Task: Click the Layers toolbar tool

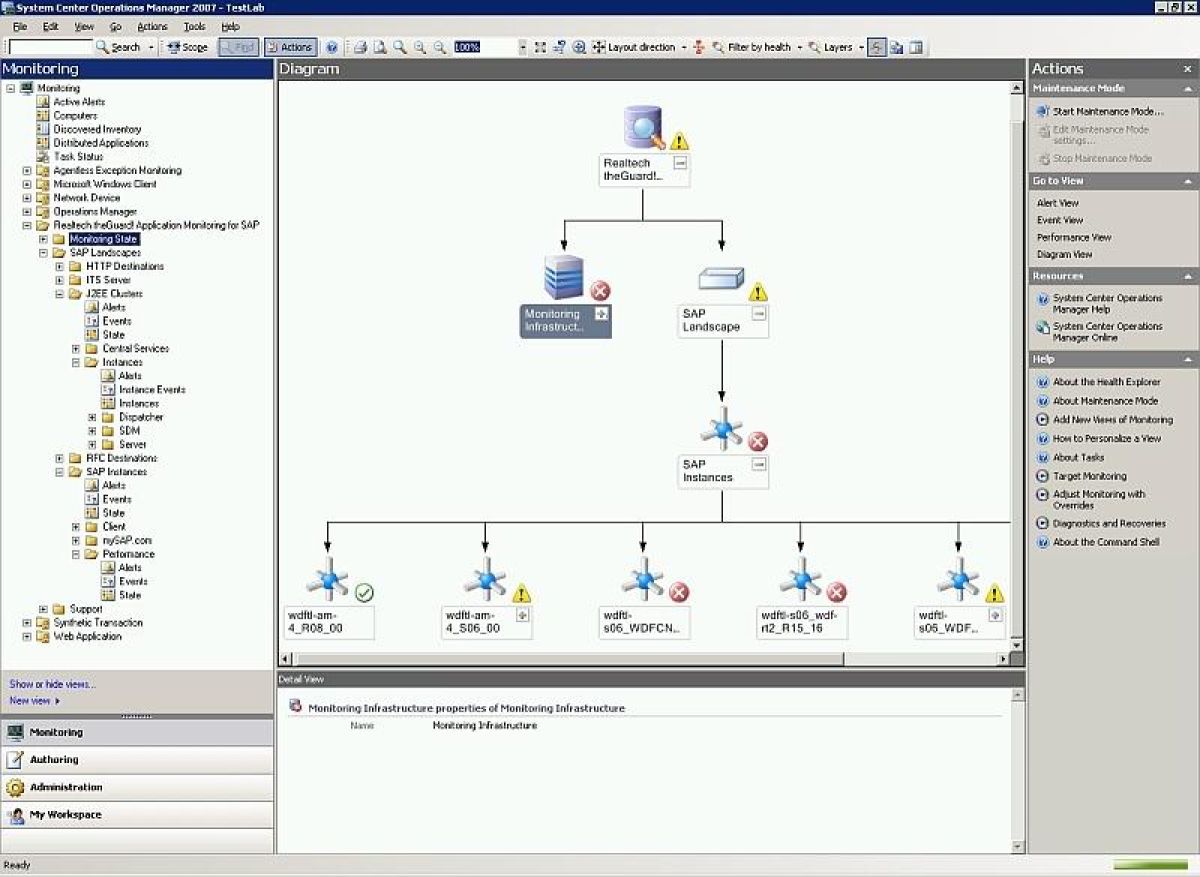Action: click(838, 46)
